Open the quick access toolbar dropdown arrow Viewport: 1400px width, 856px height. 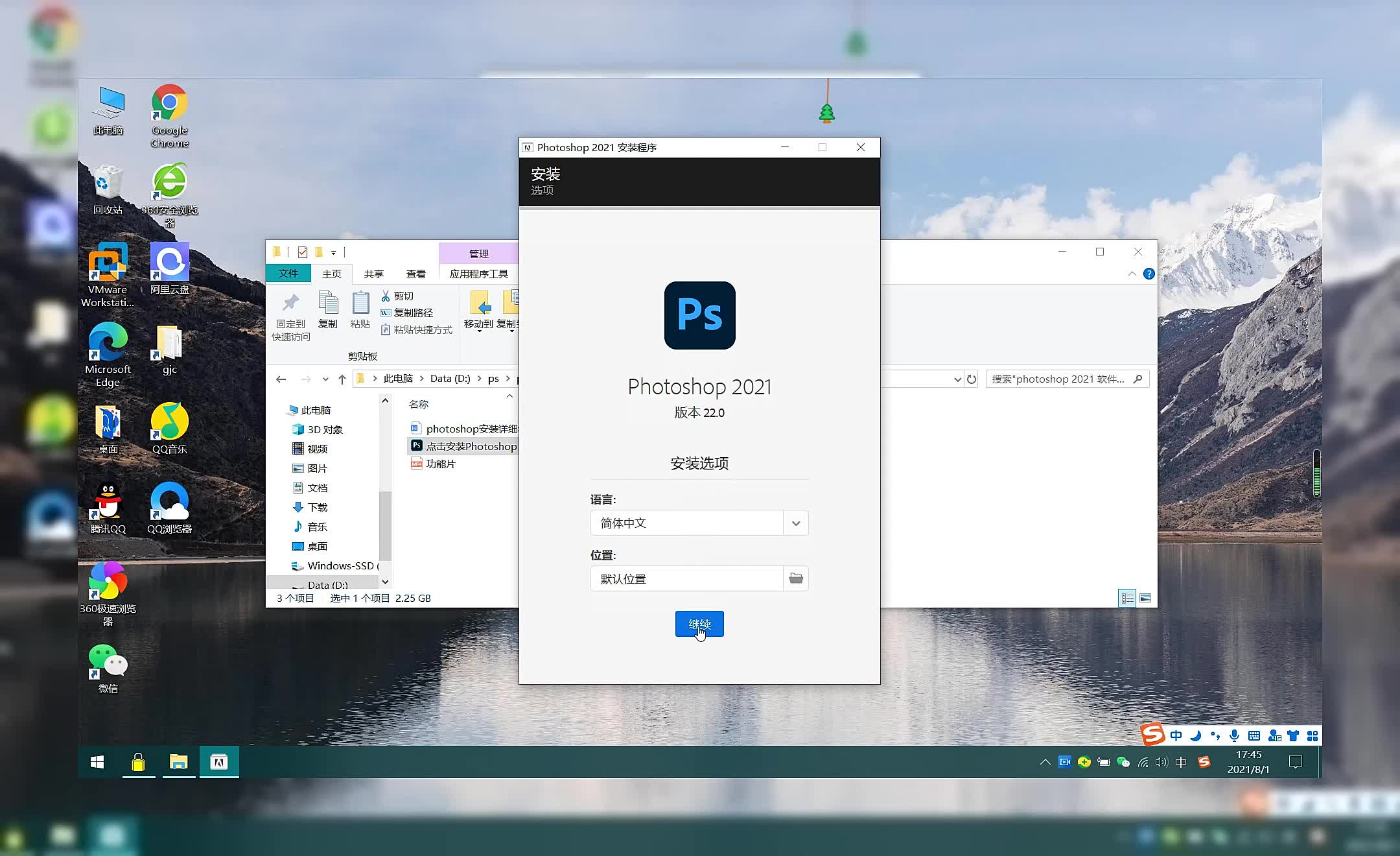coord(334,252)
